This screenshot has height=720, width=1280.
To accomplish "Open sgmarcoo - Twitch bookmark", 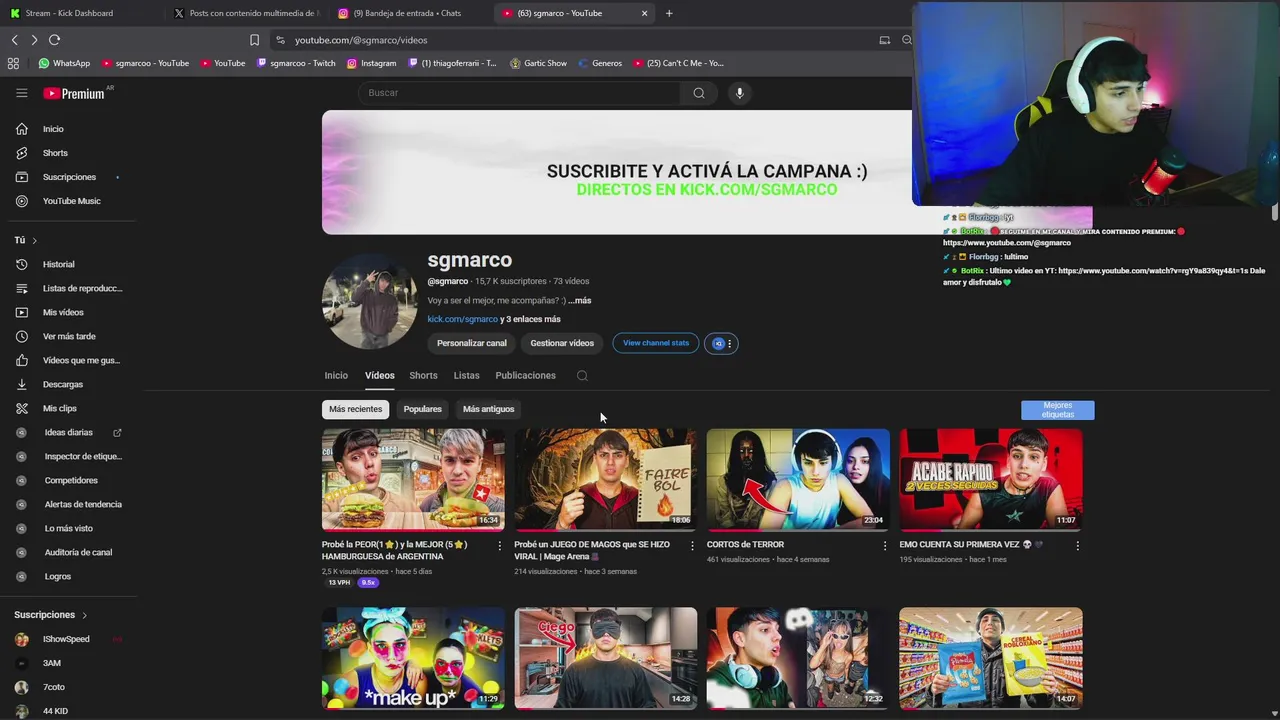I will (296, 63).
